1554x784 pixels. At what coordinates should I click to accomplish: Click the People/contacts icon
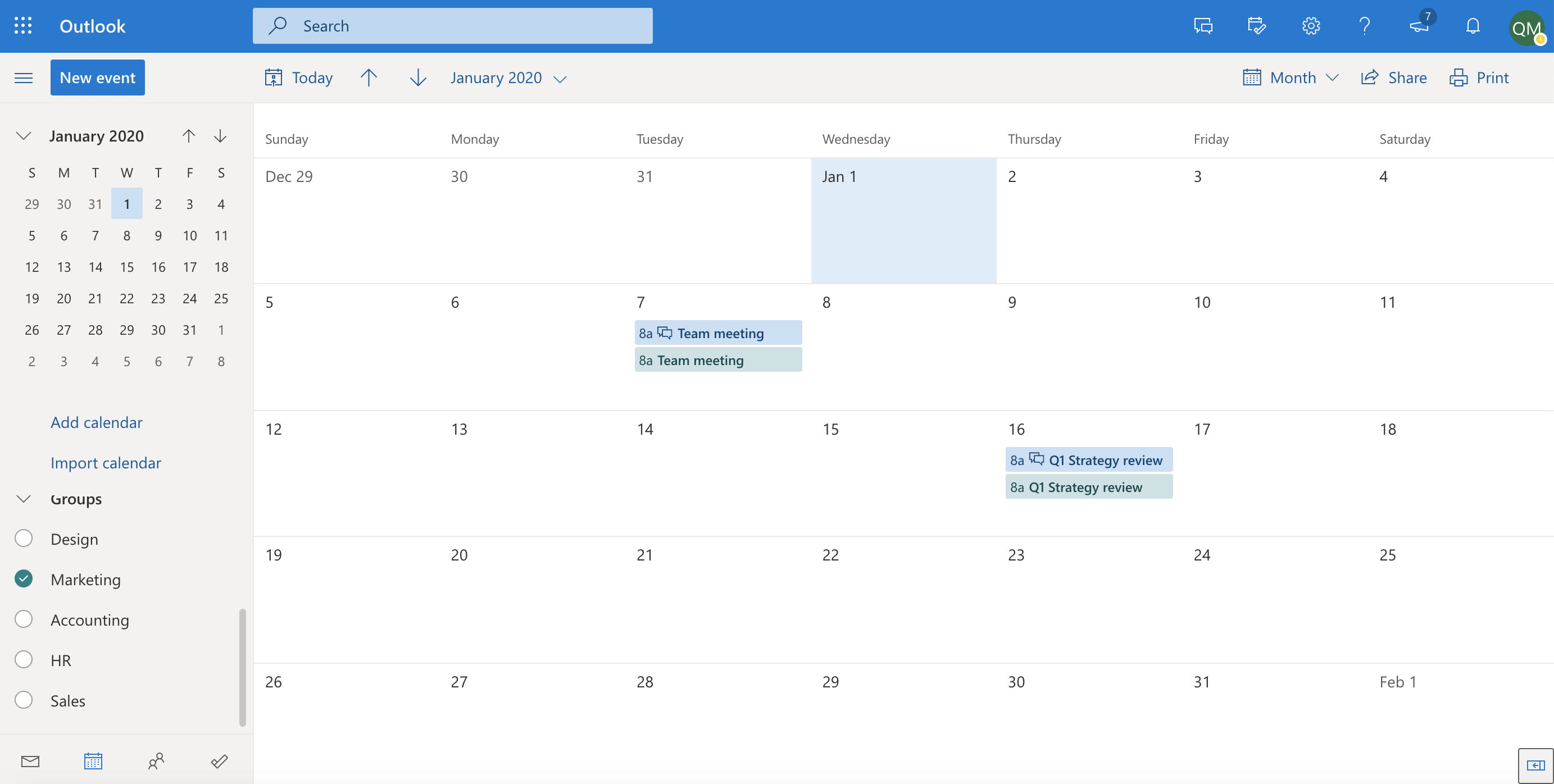[156, 761]
